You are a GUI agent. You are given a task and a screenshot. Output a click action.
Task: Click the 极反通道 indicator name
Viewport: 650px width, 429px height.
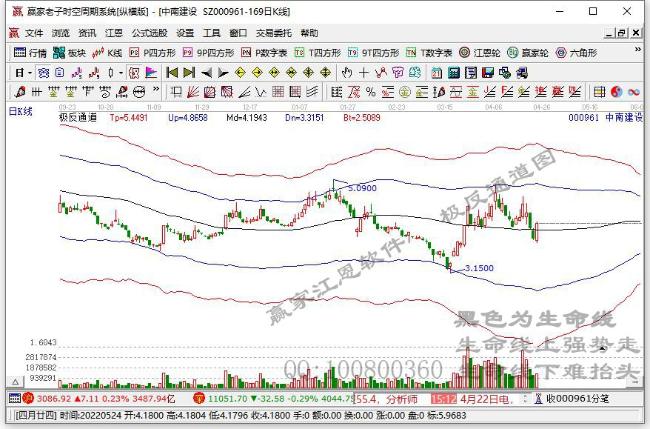78,117
